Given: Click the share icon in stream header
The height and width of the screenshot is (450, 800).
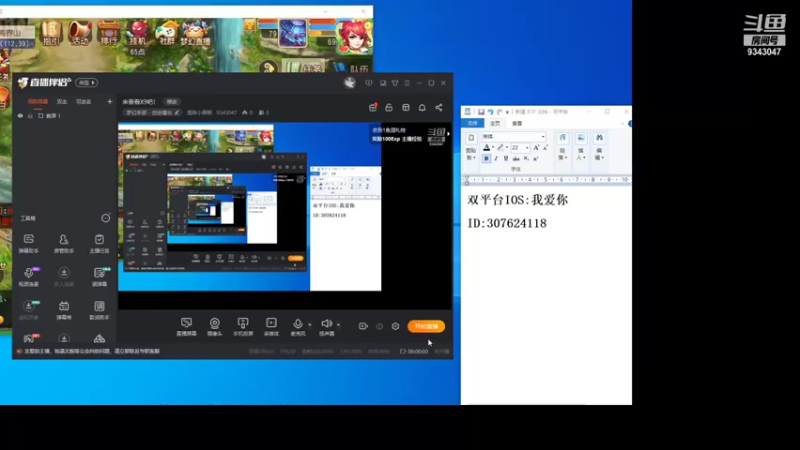Looking at the screenshot, I should point(439,108).
